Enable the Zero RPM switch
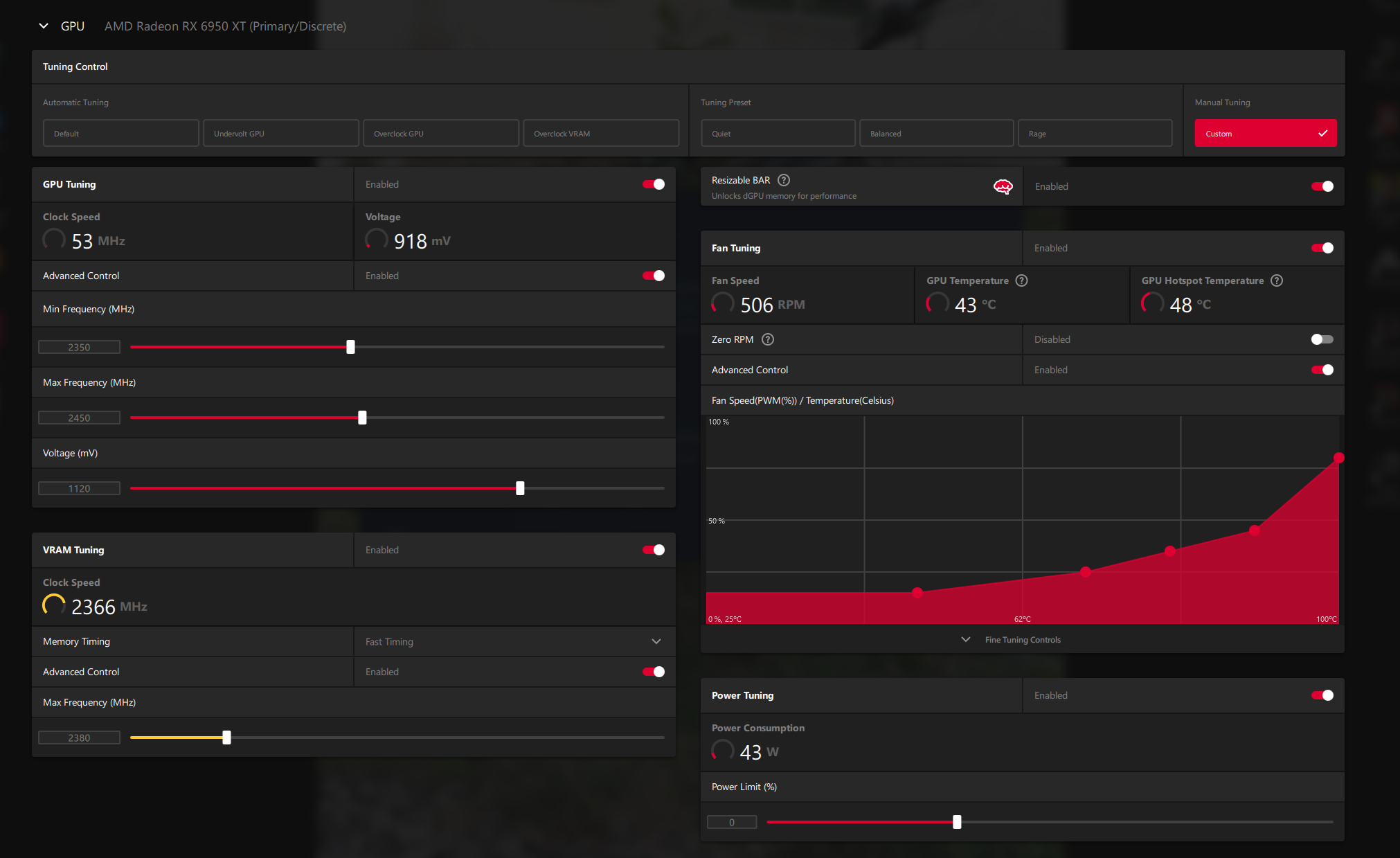 [x=1322, y=339]
